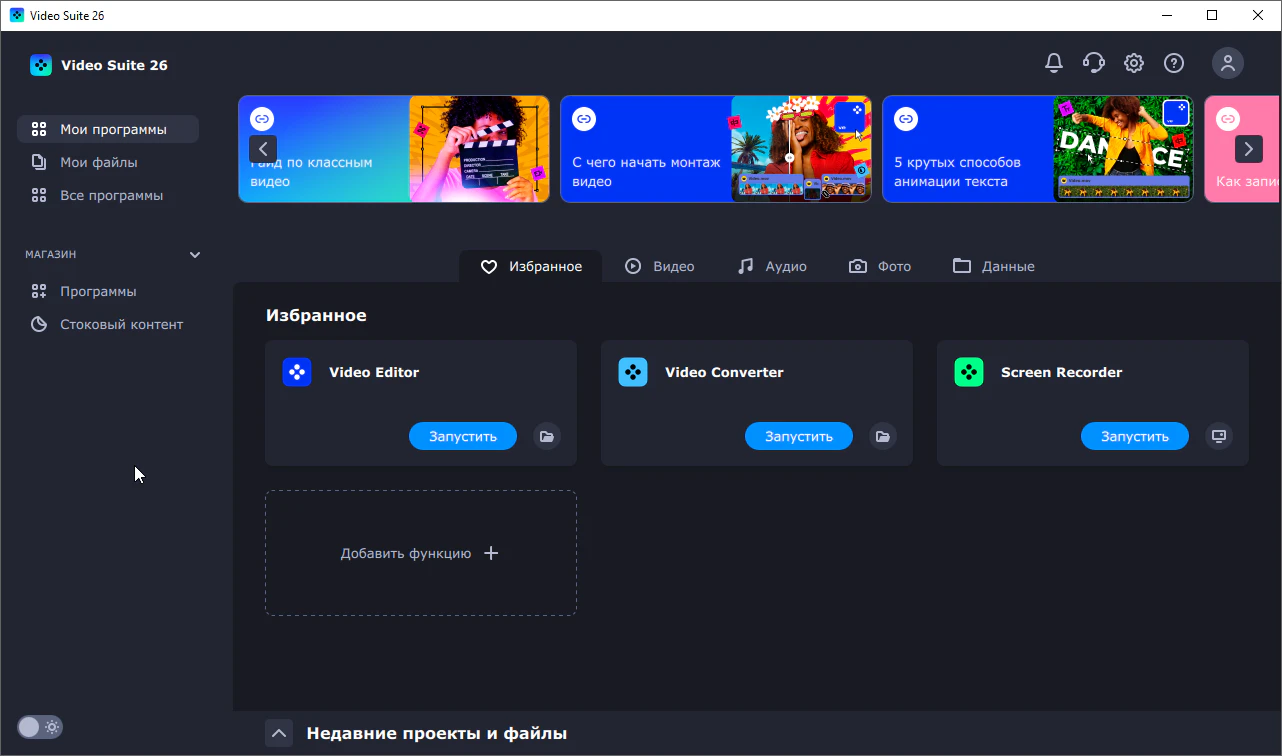This screenshot has height=756, width=1282.
Task: Select the Фото tab
Action: [x=880, y=266]
